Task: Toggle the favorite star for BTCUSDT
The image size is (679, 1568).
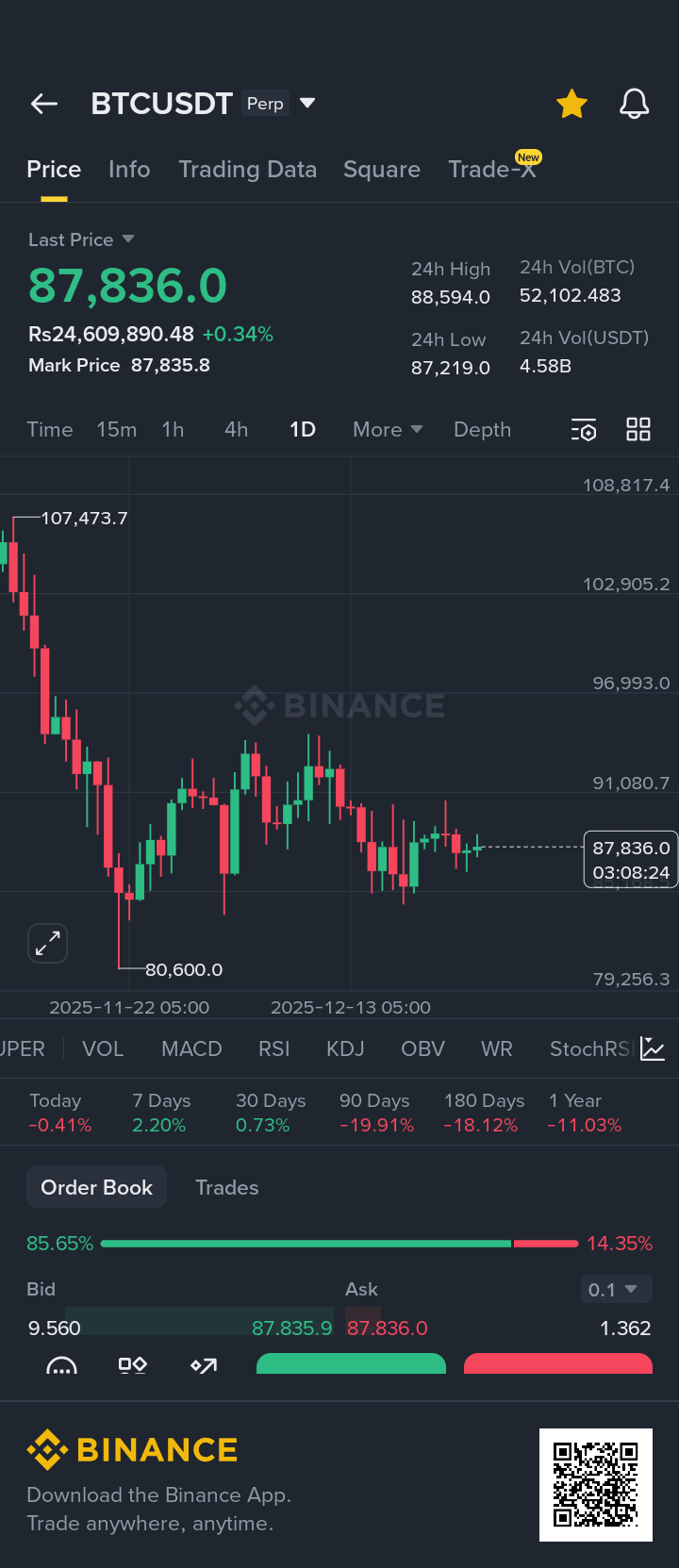Action: click(x=571, y=104)
